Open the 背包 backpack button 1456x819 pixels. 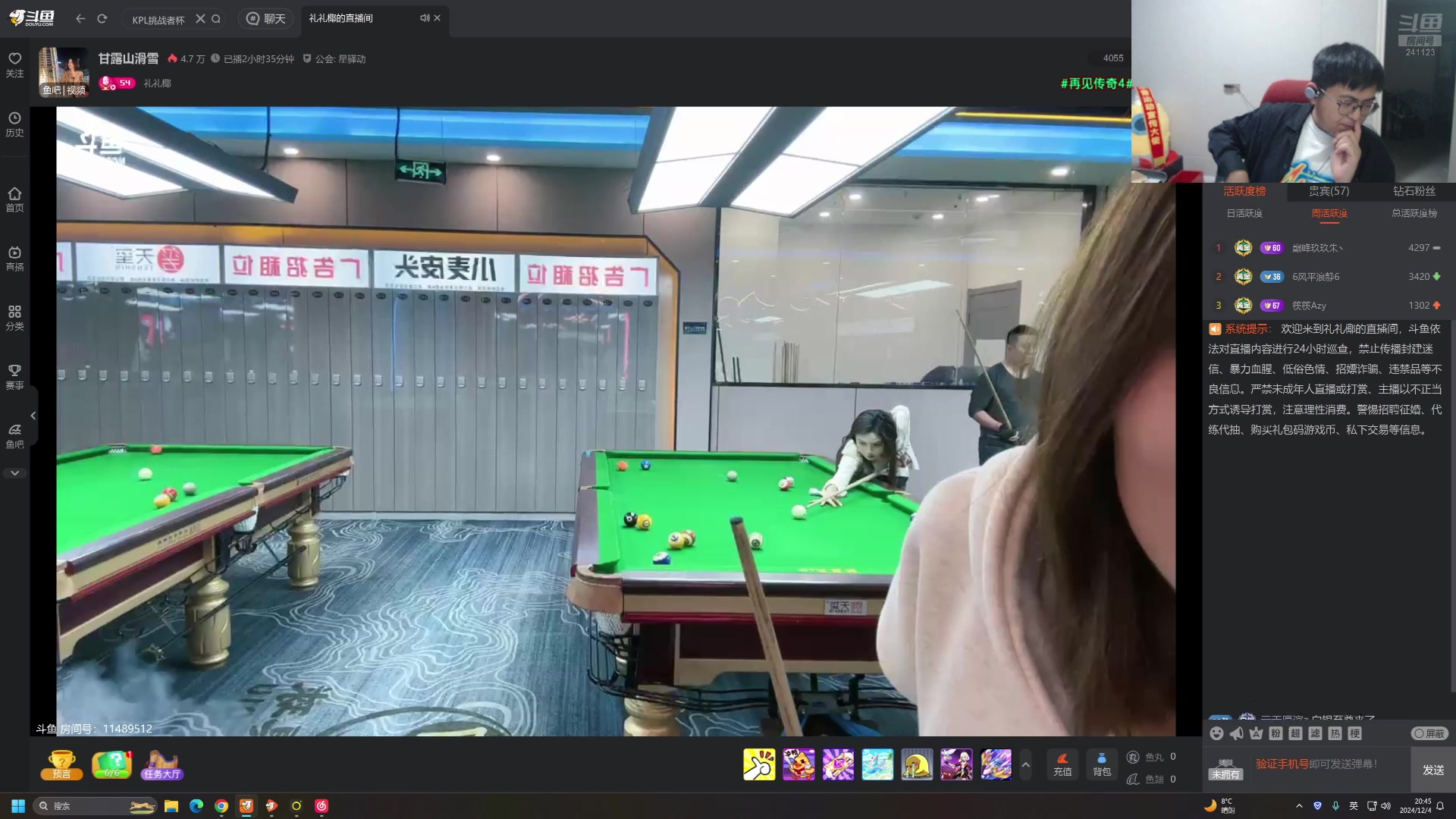(1102, 764)
